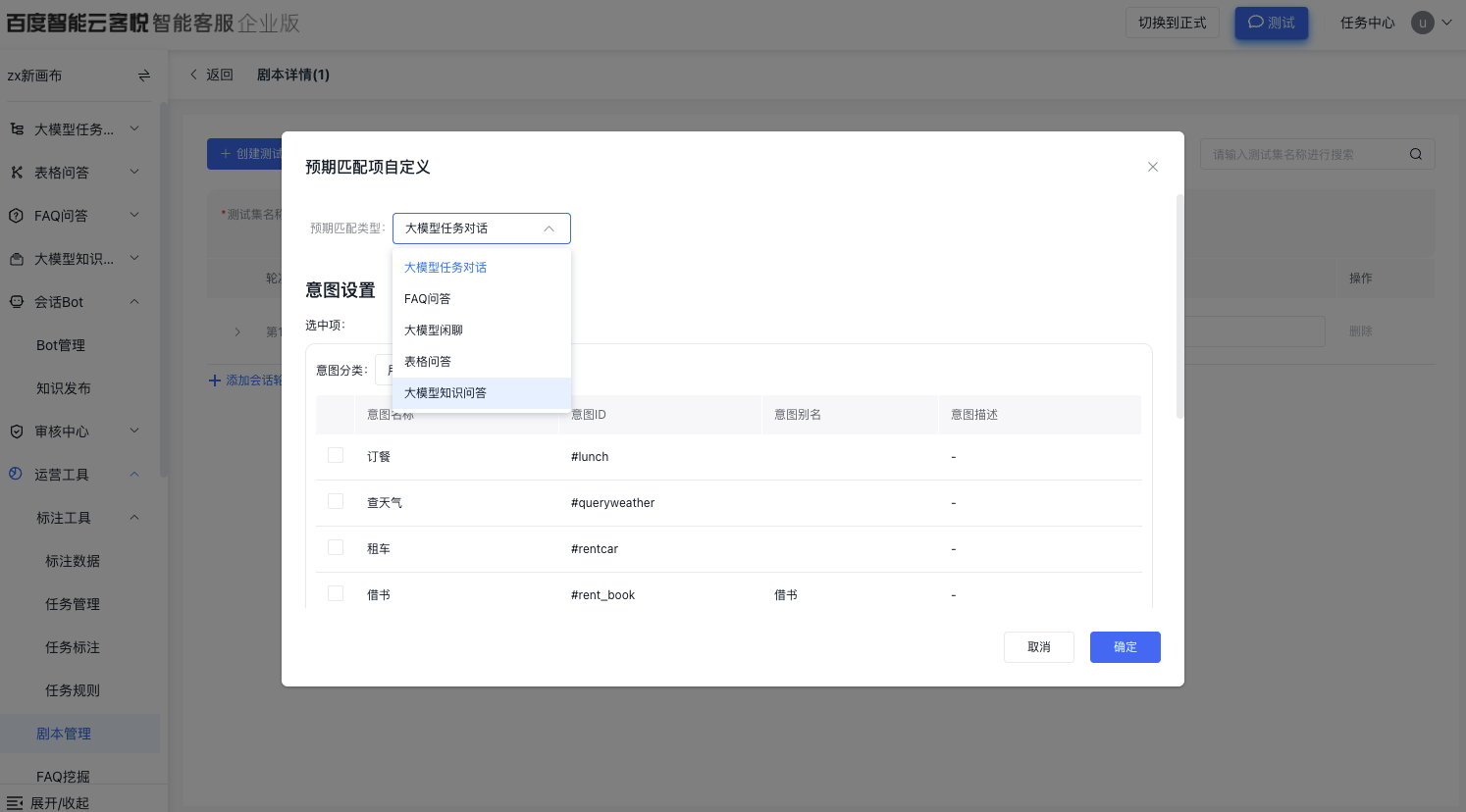
Task: Click the workspace switch arrows icon
Action: coord(144,76)
